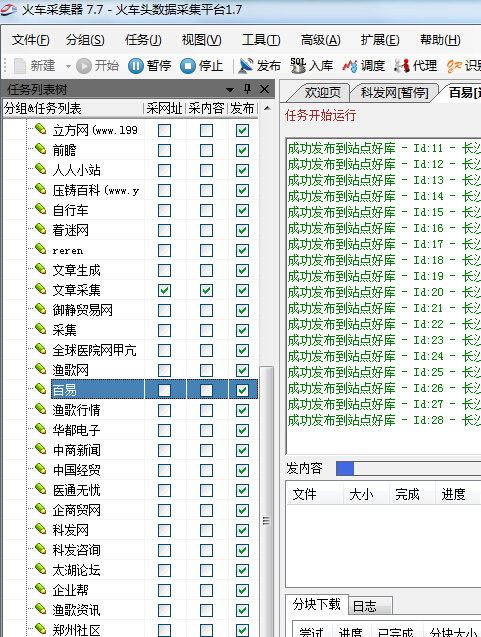Switch to the 分块下载 tab
The height and width of the screenshot is (637, 481).
(x=316, y=604)
